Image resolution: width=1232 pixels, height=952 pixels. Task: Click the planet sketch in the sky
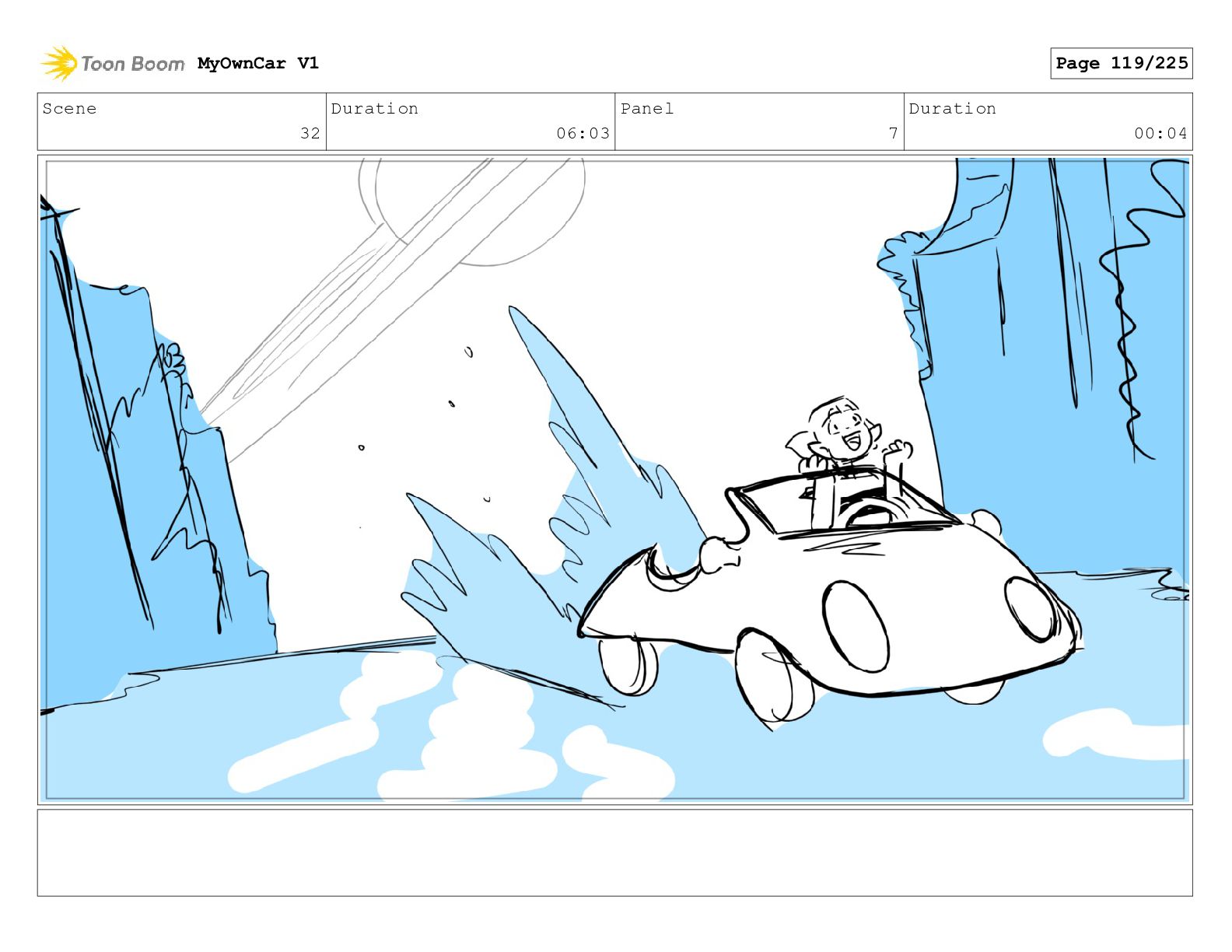(x=471, y=208)
